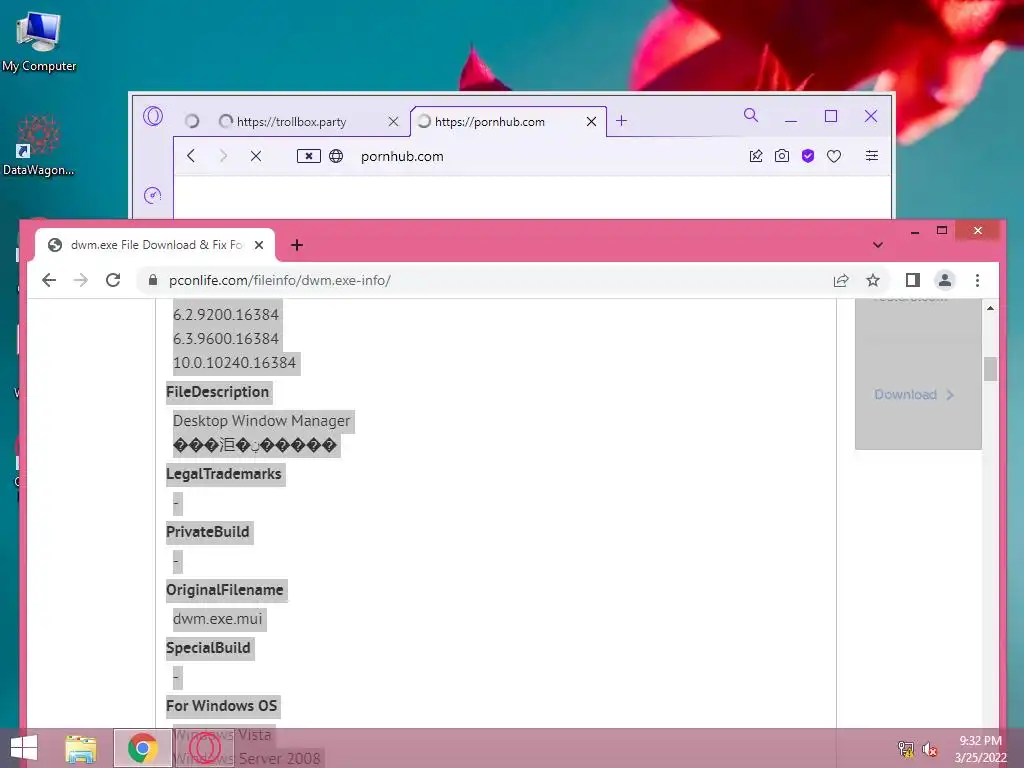Click the PrivateBuild heading

tap(208, 532)
